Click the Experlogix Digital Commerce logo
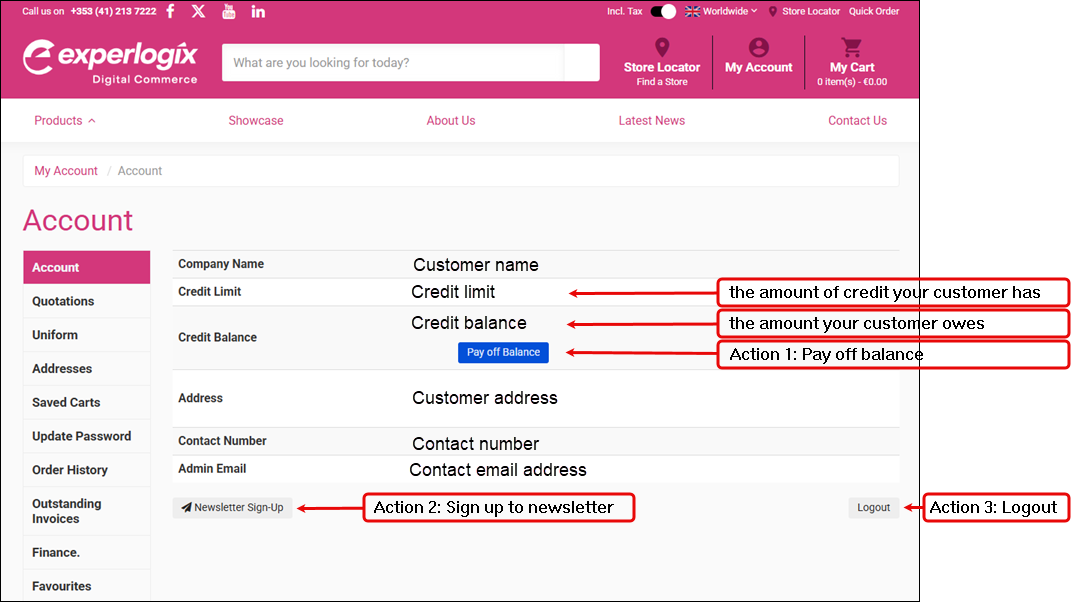 pyautogui.click(x=110, y=61)
